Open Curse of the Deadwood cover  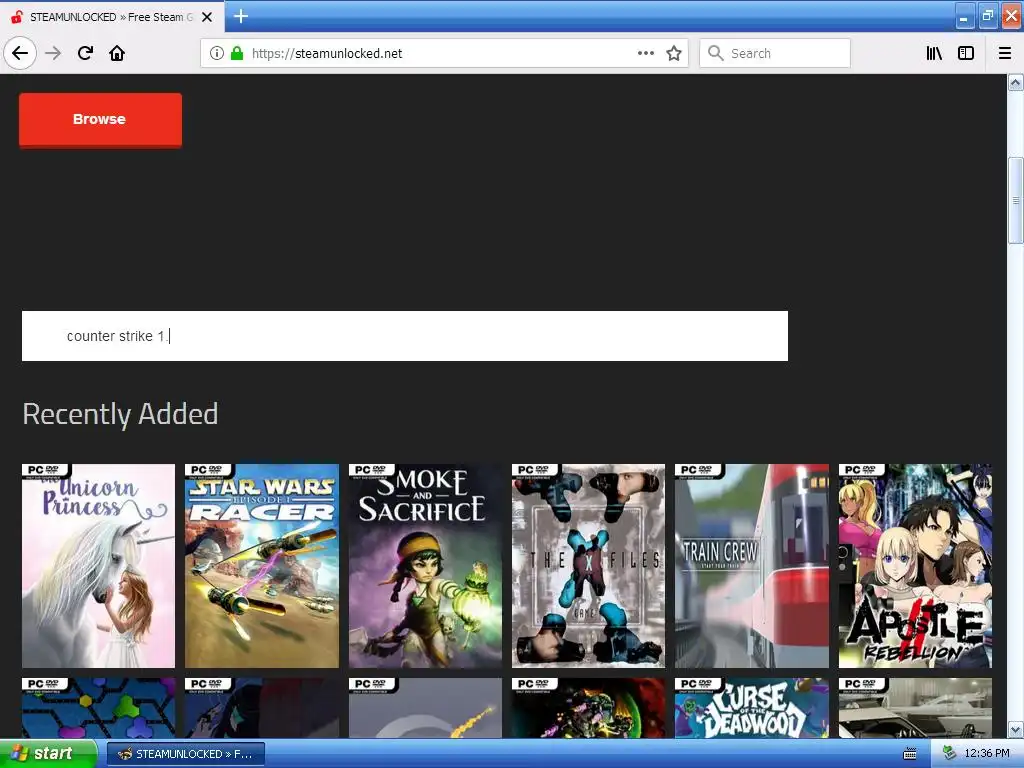click(752, 708)
